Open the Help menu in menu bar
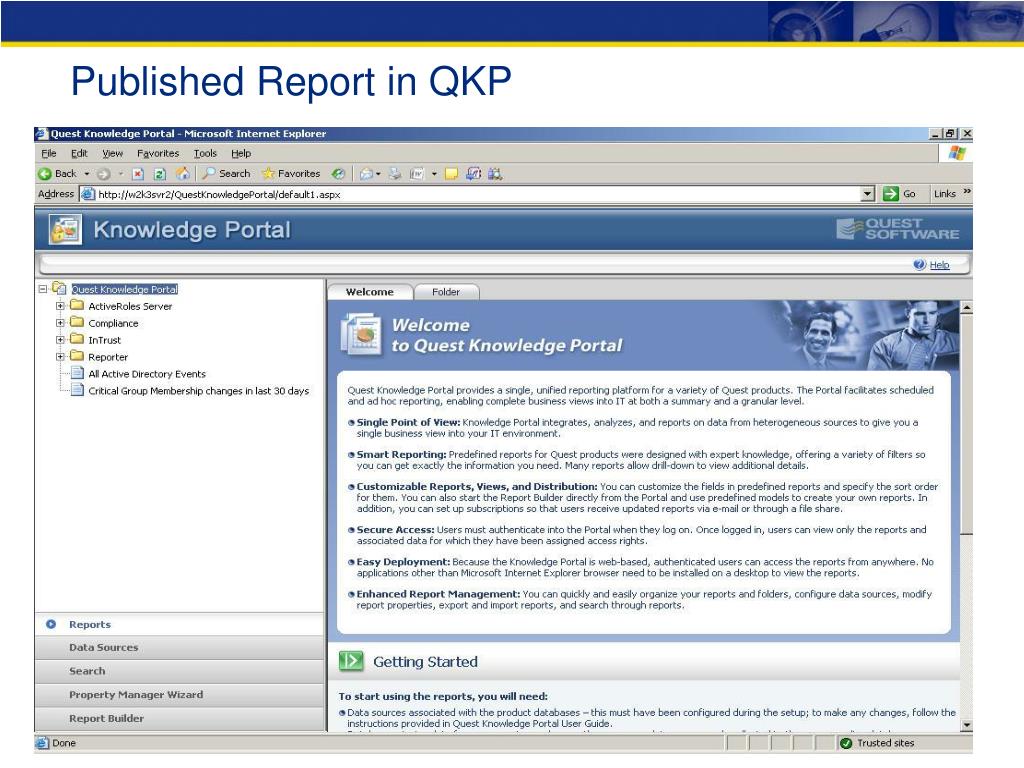 (241, 153)
